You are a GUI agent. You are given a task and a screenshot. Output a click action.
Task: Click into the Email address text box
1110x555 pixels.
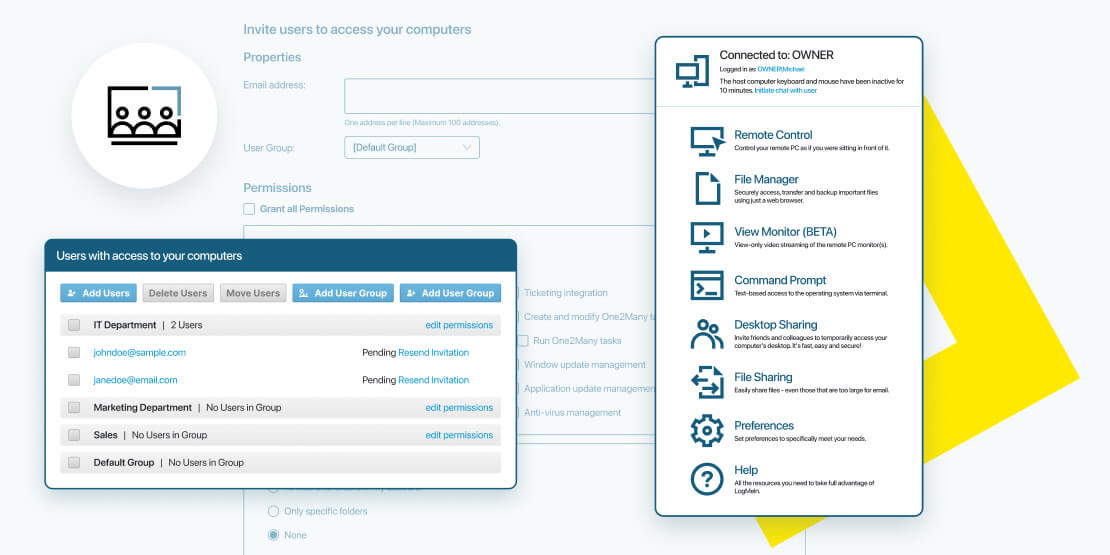pos(500,96)
